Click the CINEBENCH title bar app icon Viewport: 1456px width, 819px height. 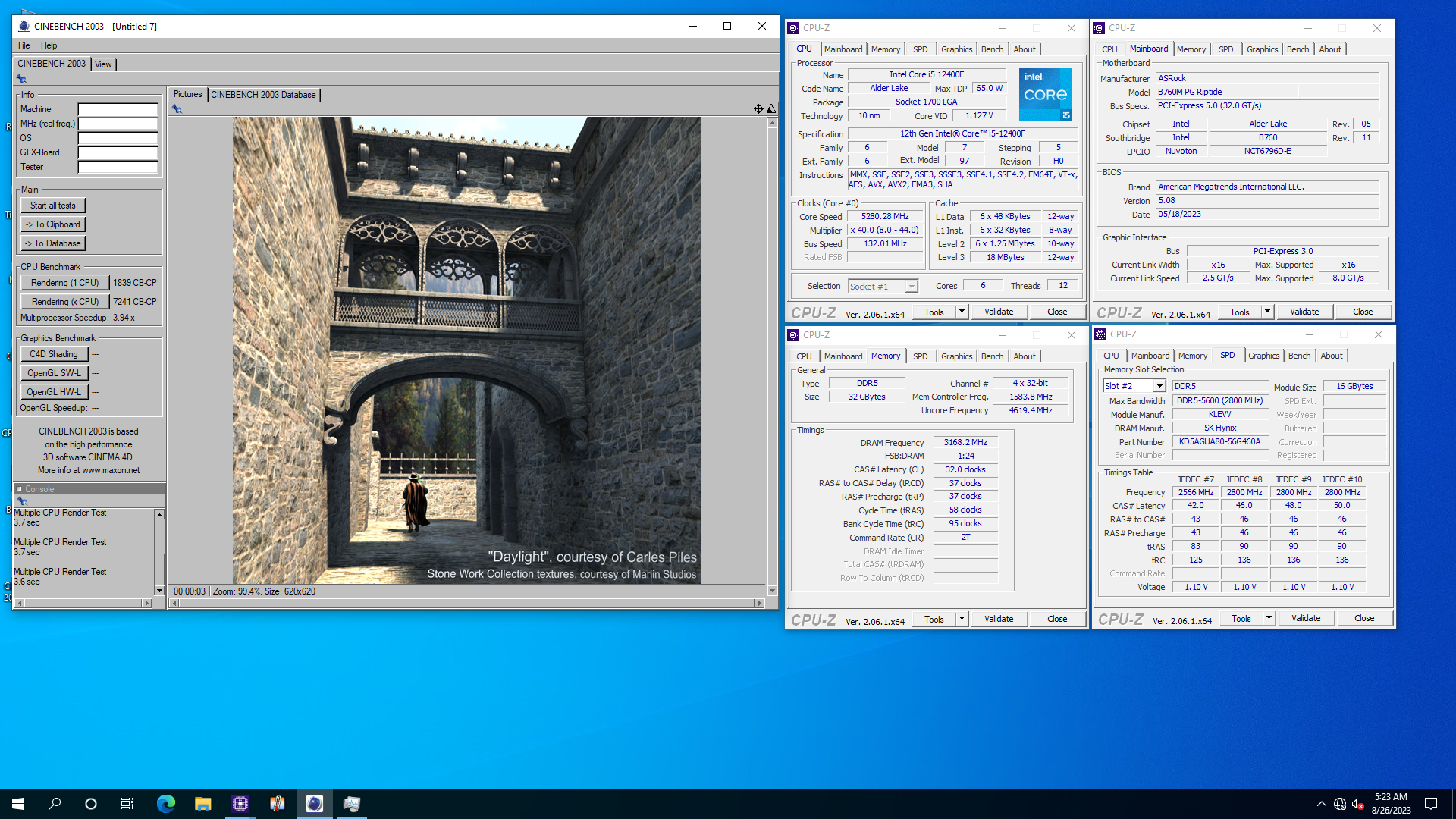click(x=24, y=26)
